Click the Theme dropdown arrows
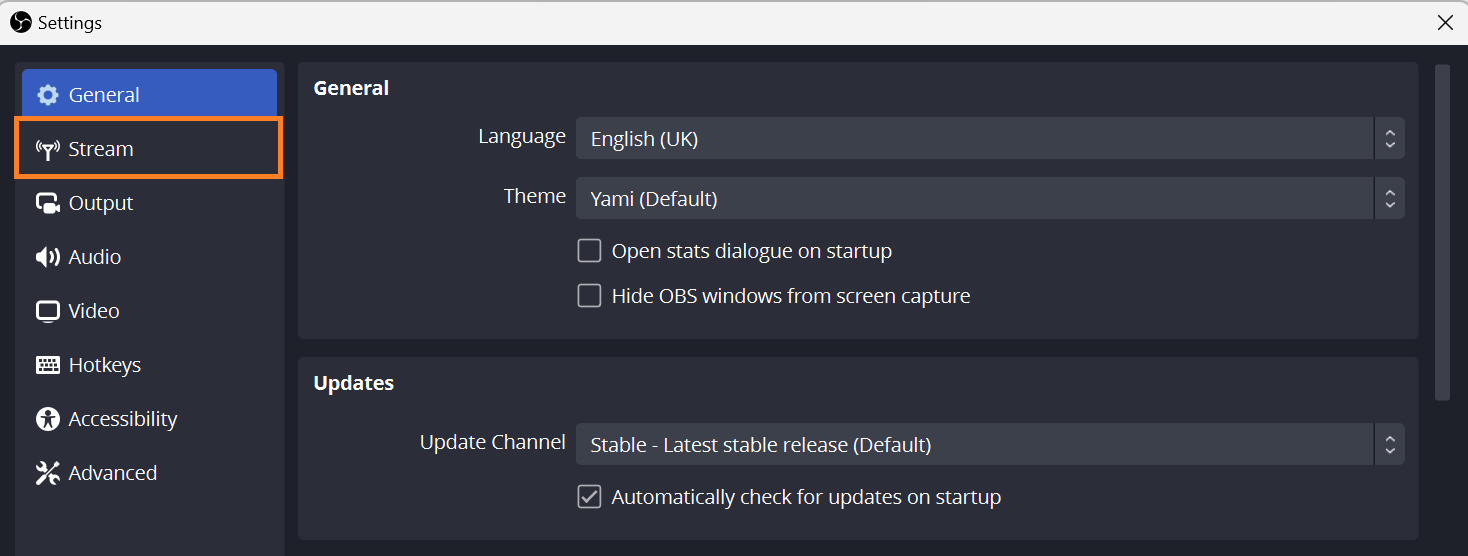Image resolution: width=1468 pixels, height=556 pixels. click(1389, 198)
